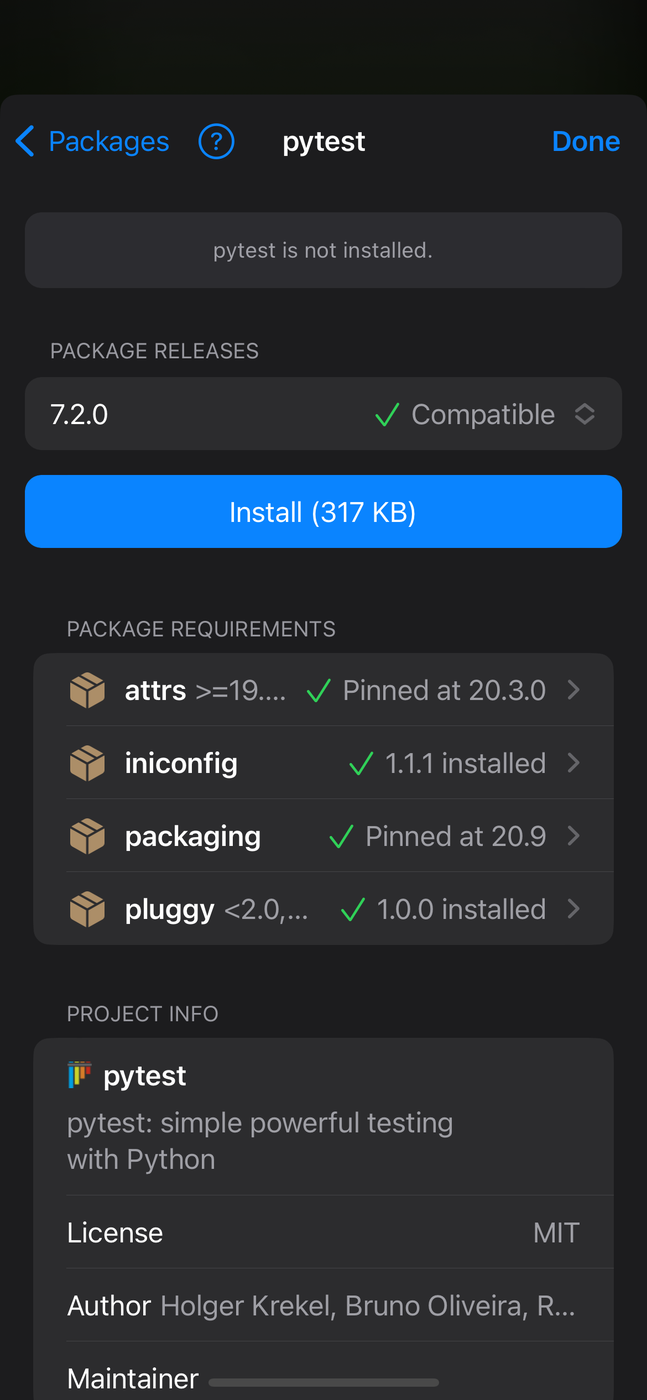The width and height of the screenshot is (647, 1400).
Task: Tap the pytest is not installed banner
Action: click(x=323, y=250)
